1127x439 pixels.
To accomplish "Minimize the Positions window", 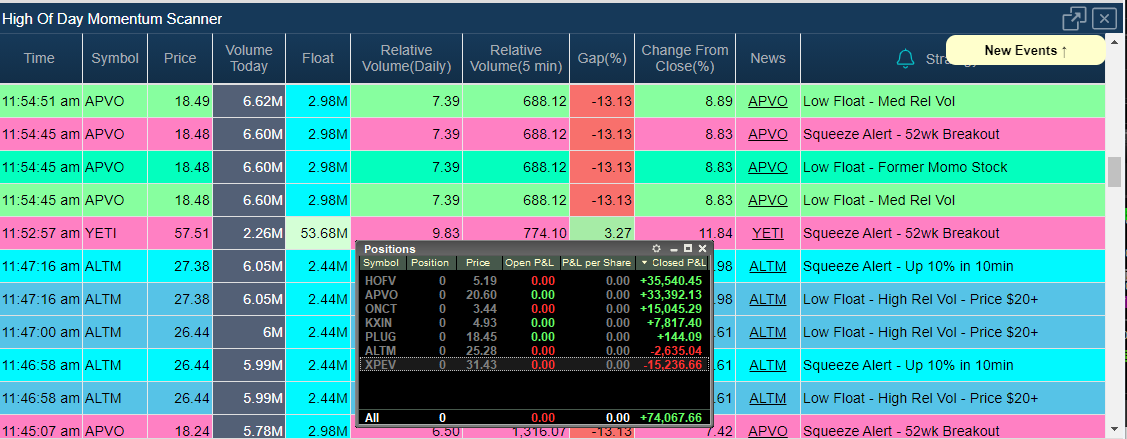I will (674, 249).
